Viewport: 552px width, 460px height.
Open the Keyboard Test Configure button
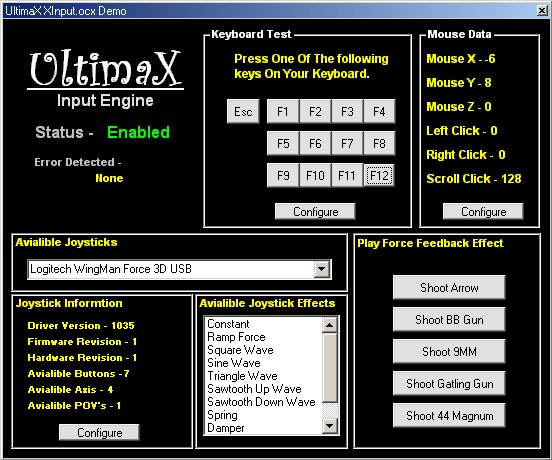(315, 212)
